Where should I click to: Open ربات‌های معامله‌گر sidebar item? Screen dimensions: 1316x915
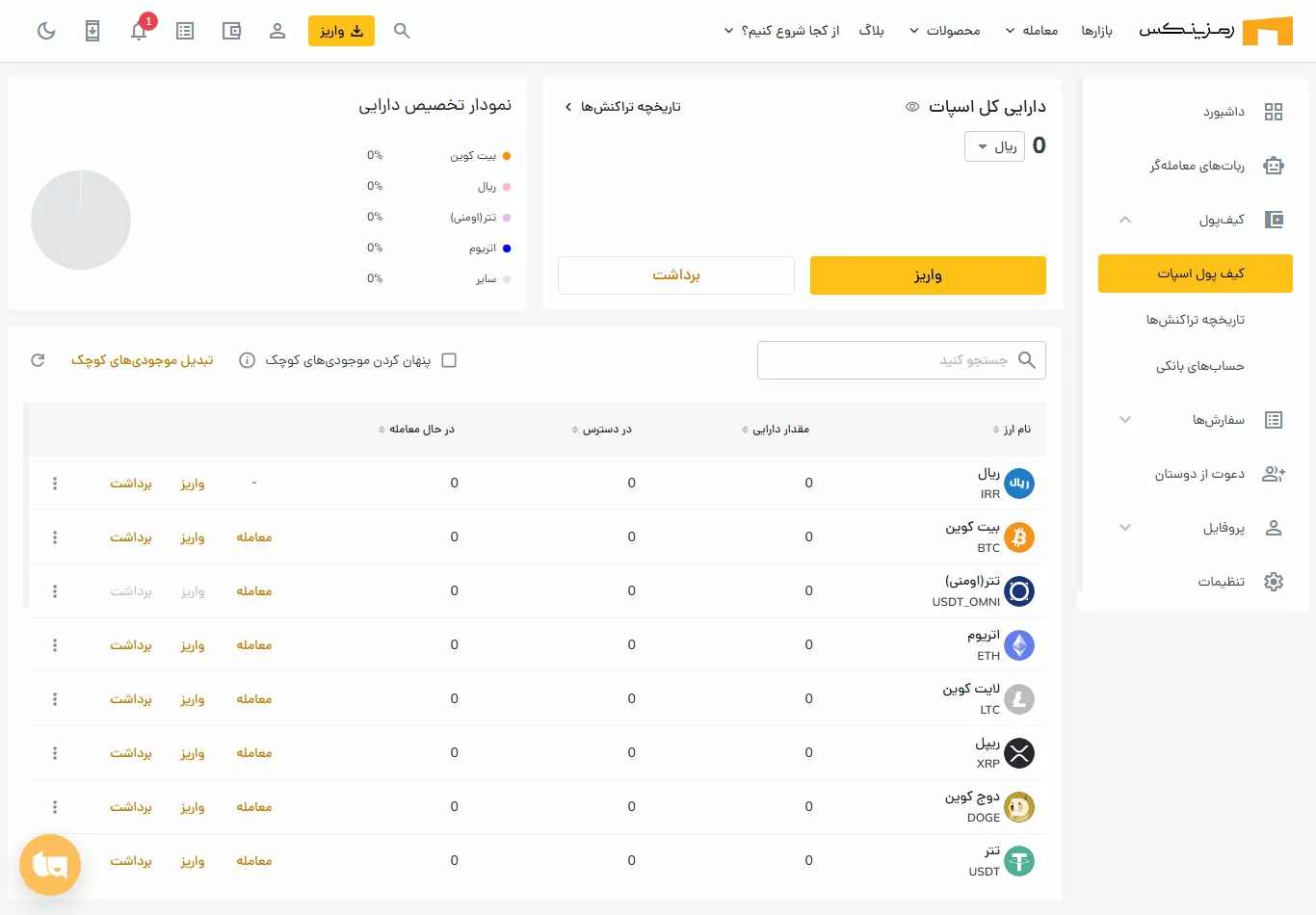[1197, 166]
